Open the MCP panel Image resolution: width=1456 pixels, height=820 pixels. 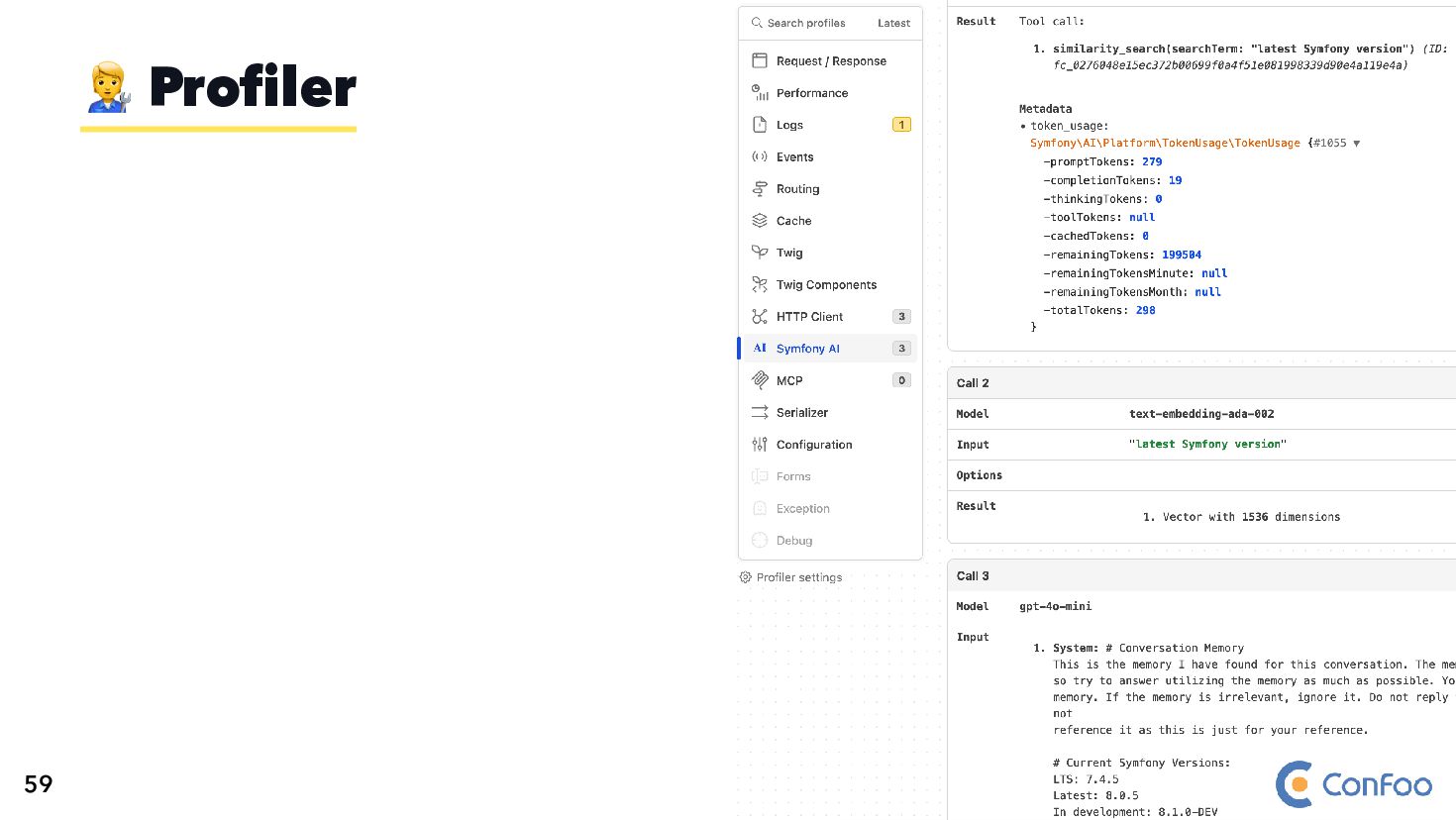(x=830, y=380)
